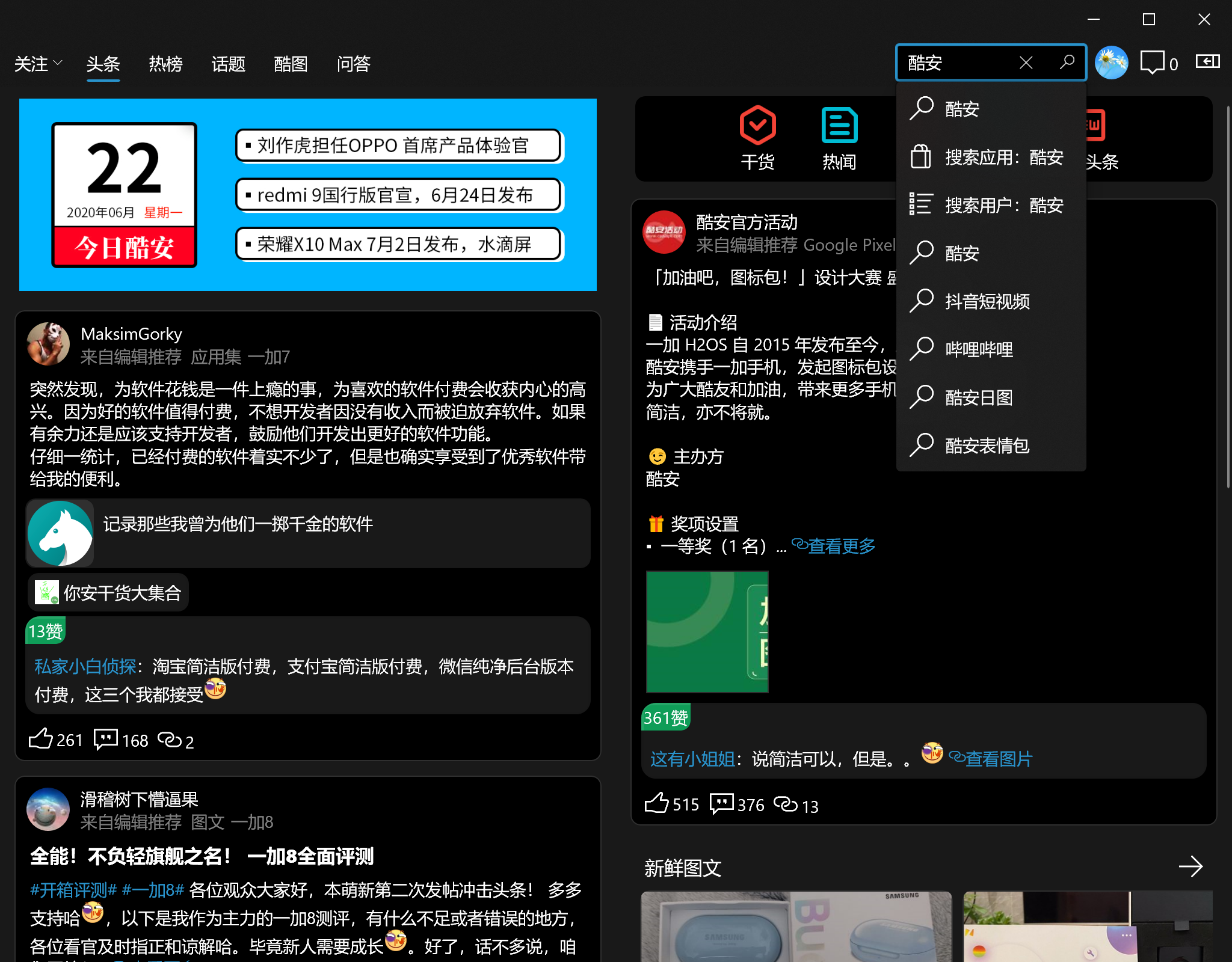Switch to the 热榜 tab
Screen dimensions: 1232x962
coord(165,64)
